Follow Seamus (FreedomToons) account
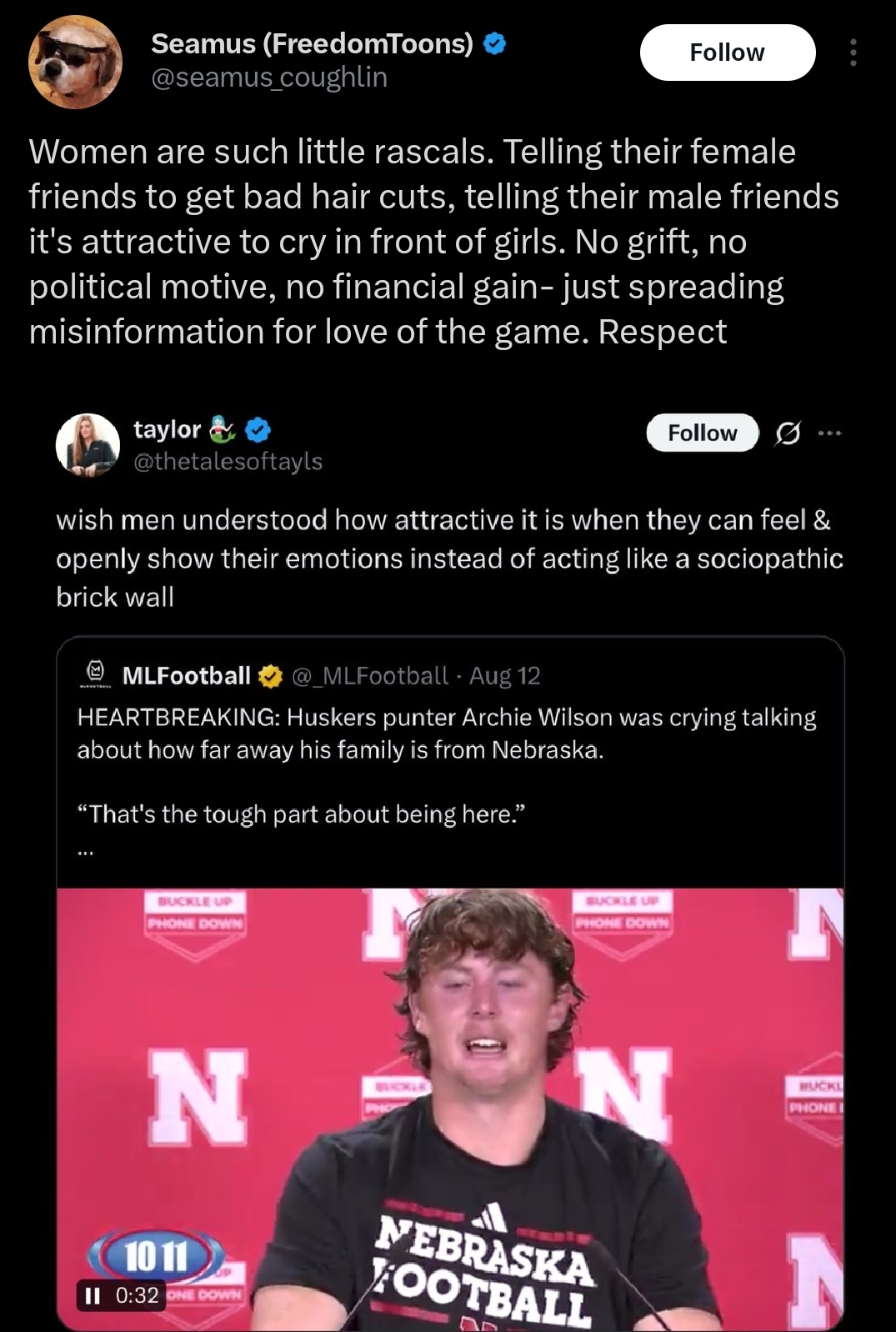896x1332 pixels. (727, 53)
